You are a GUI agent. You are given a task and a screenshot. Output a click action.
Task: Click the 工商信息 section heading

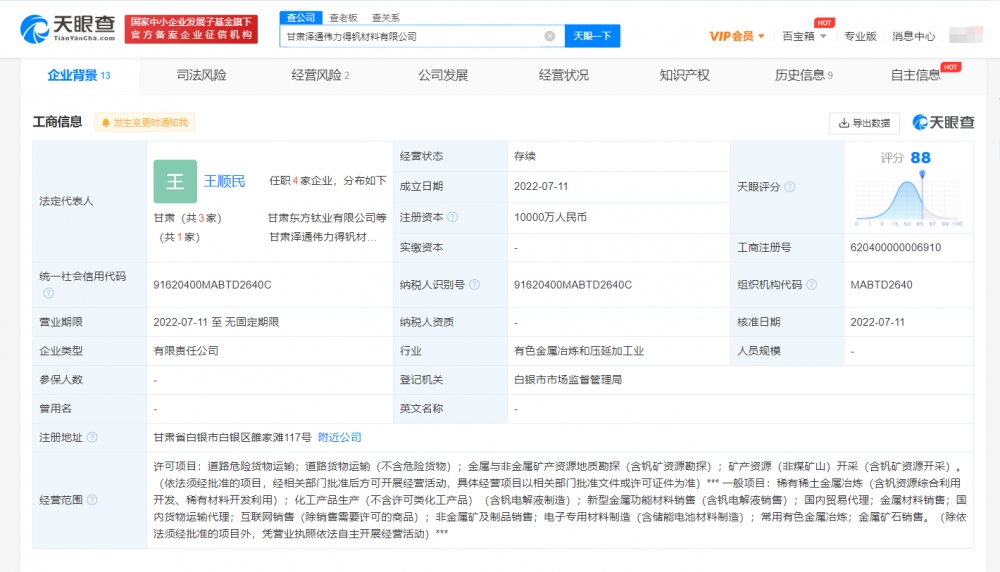pos(57,122)
